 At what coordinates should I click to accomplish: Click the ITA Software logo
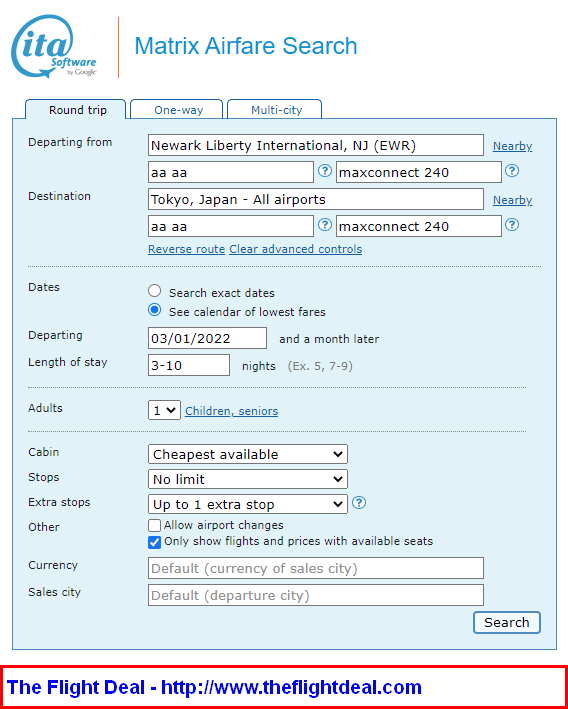point(53,47)
